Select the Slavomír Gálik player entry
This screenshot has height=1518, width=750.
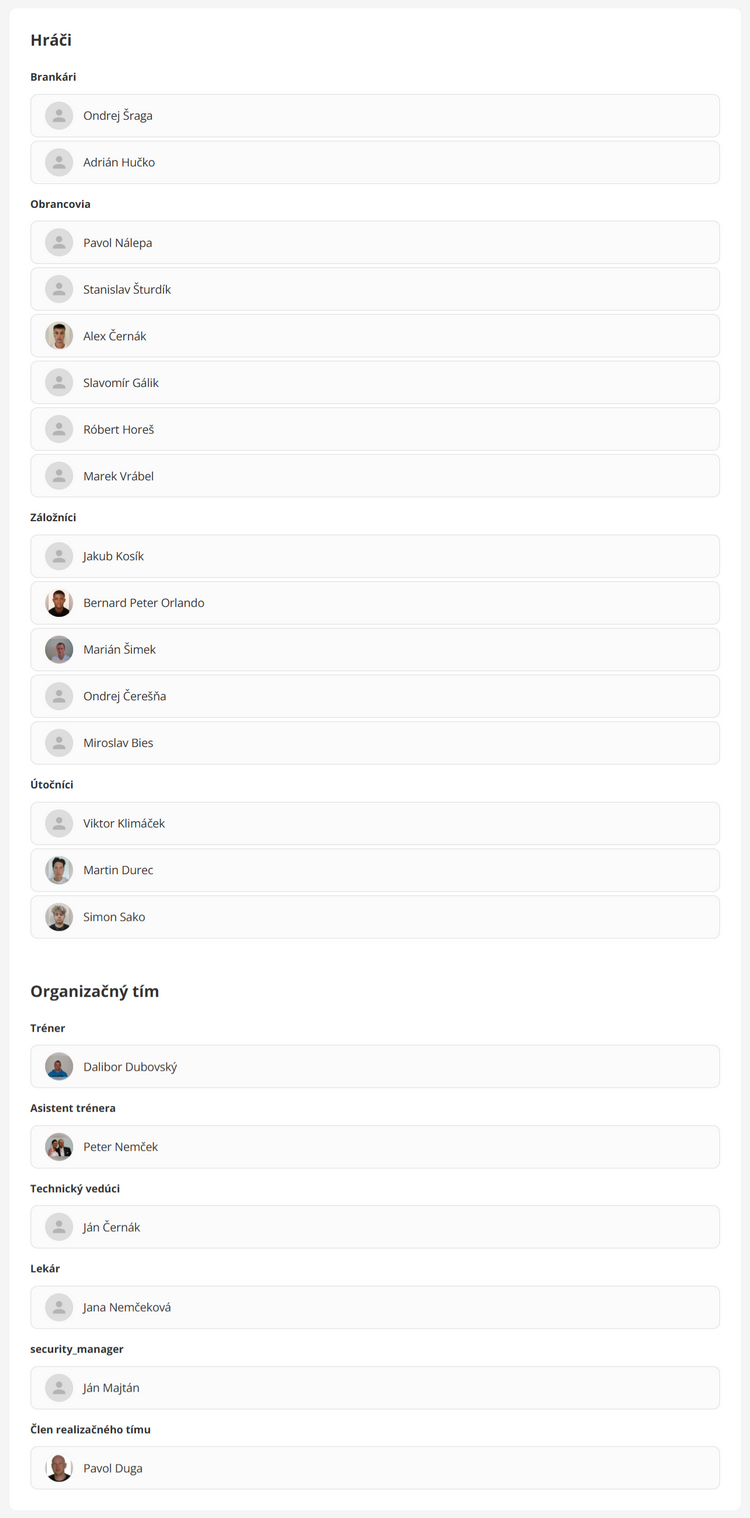pos(375,383)
